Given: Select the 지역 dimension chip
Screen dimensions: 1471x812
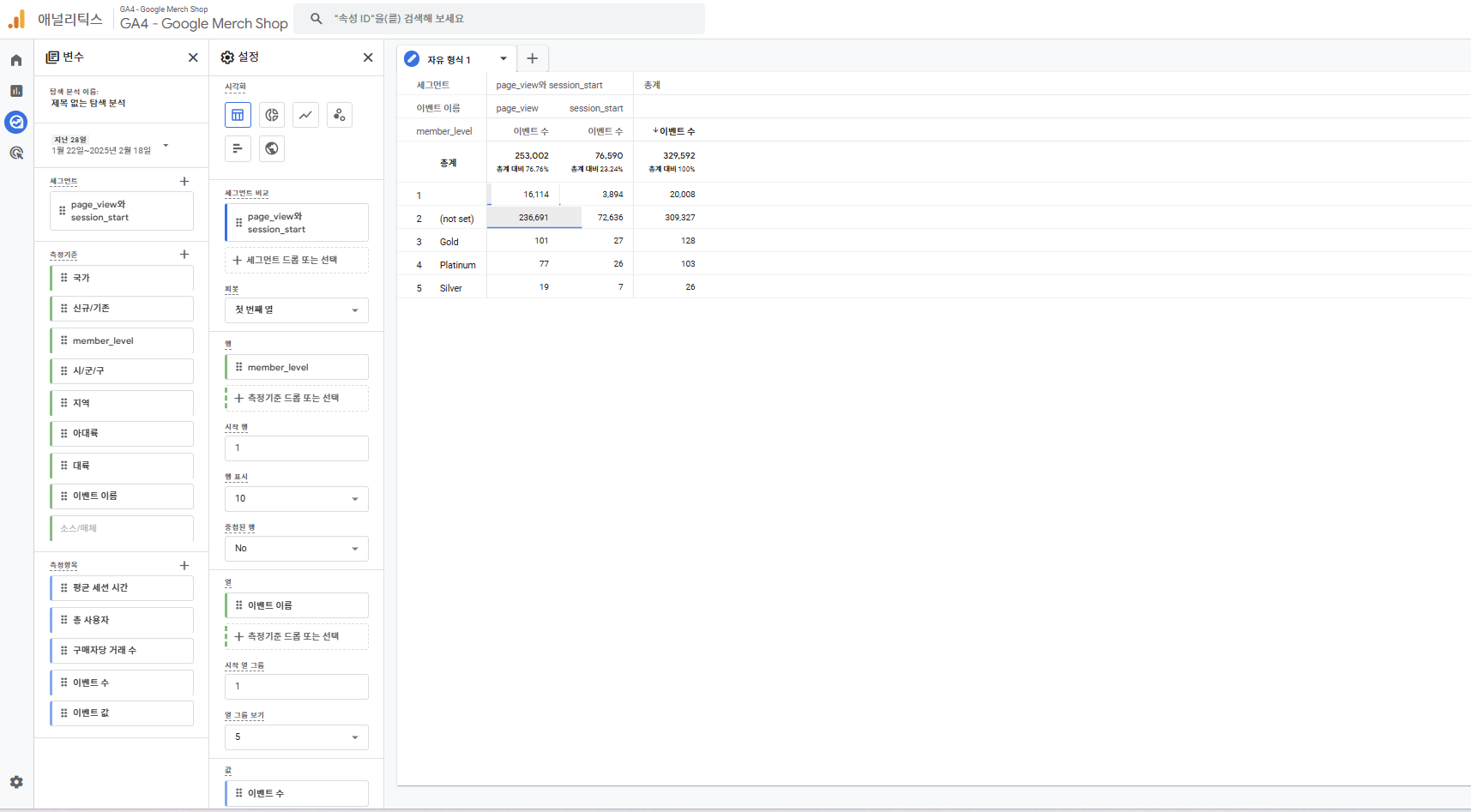Looking at the screenshot, I should pos(122,403).
